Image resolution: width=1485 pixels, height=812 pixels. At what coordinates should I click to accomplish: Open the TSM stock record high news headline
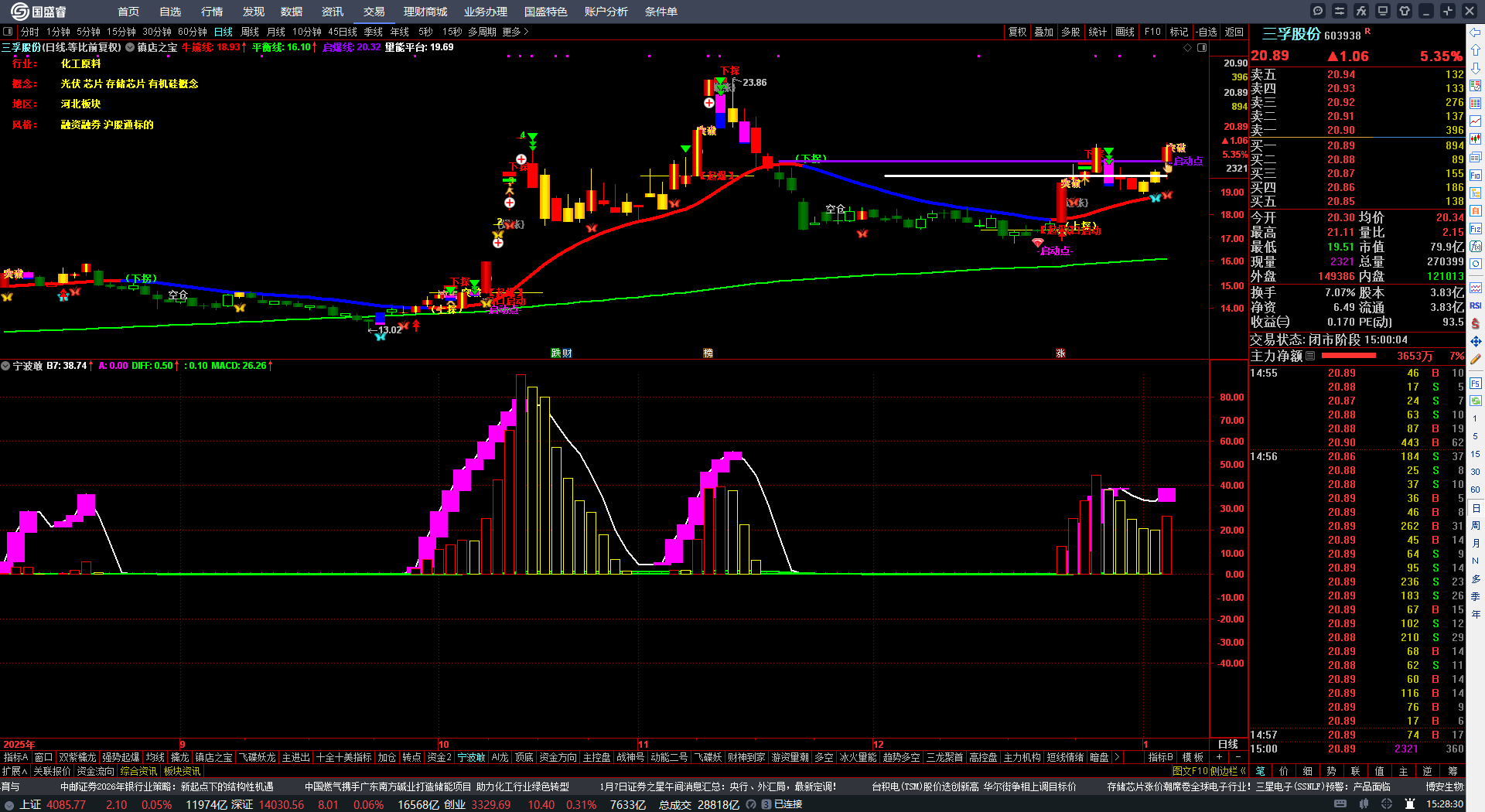974,786
